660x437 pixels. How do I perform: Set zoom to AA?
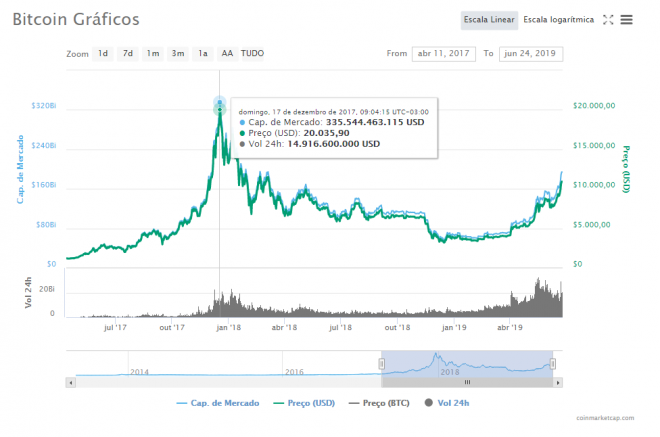tap(227, 53)
